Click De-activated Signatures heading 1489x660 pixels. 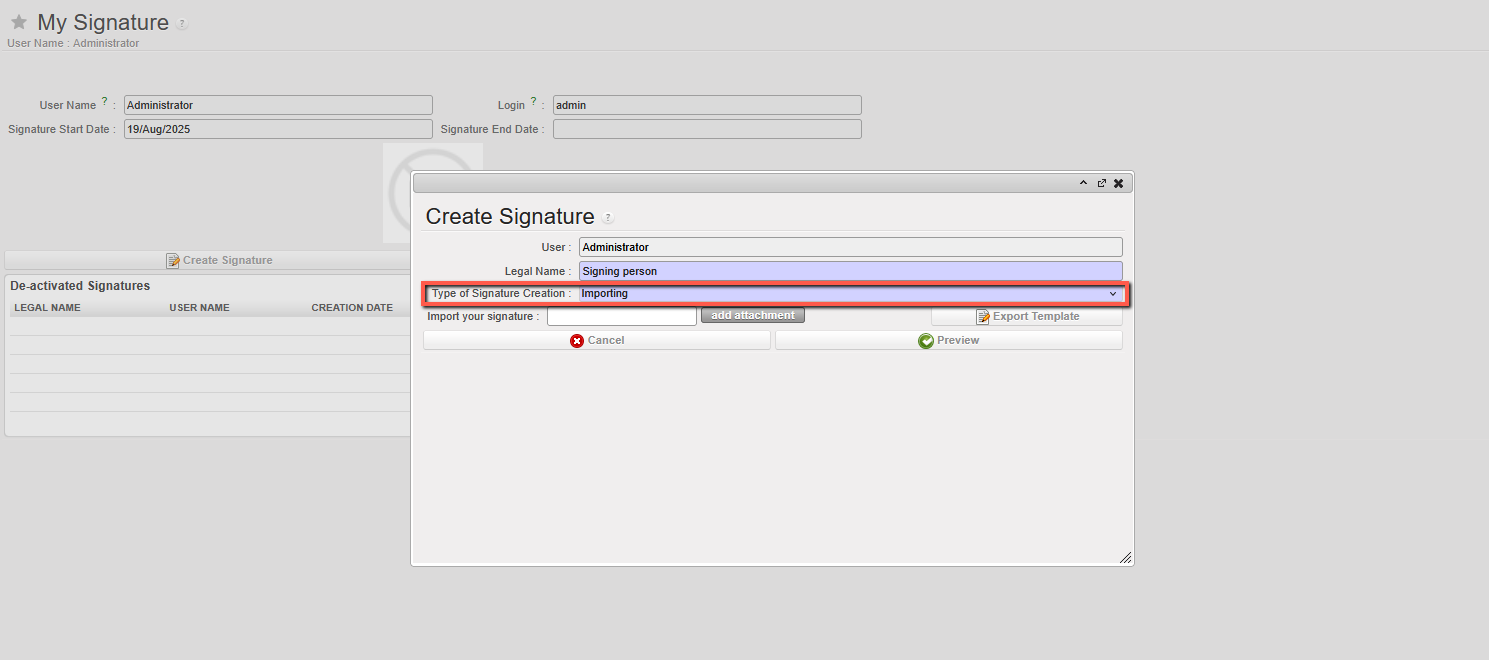tap(80, 286)
